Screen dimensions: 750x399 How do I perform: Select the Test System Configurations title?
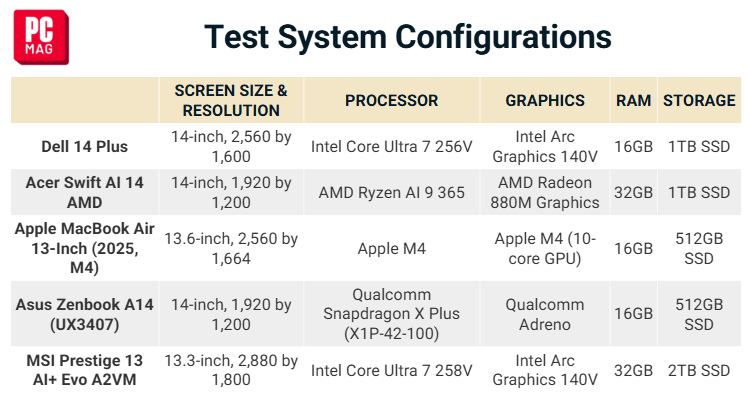click(x=408, y=37)
